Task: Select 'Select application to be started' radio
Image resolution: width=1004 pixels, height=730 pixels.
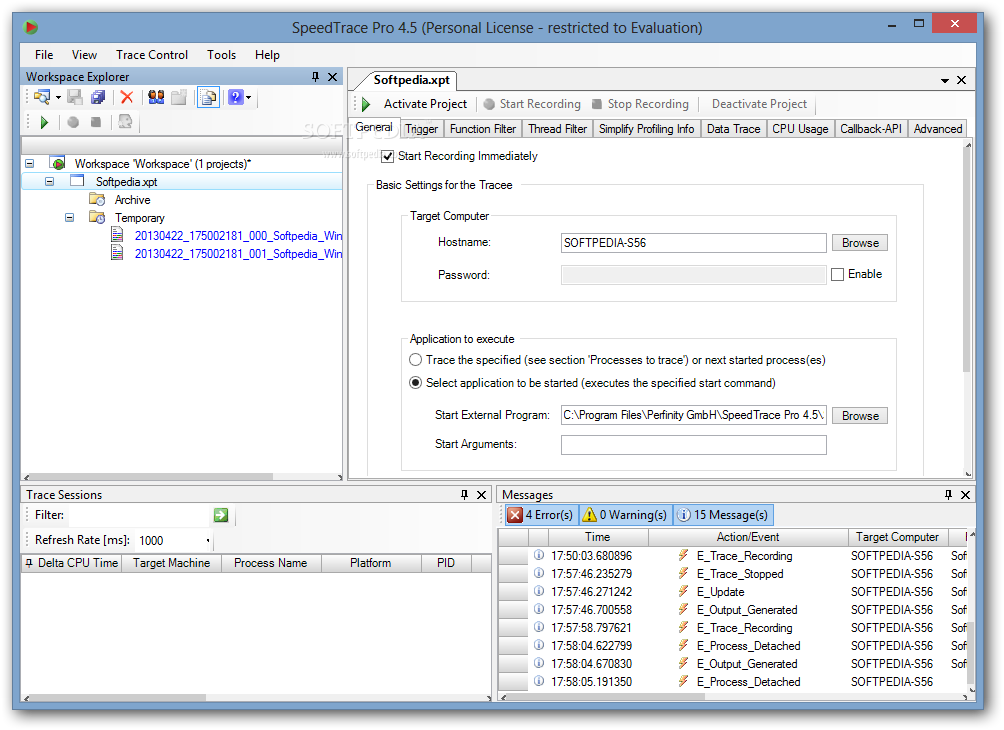Action: coord(416,383)
